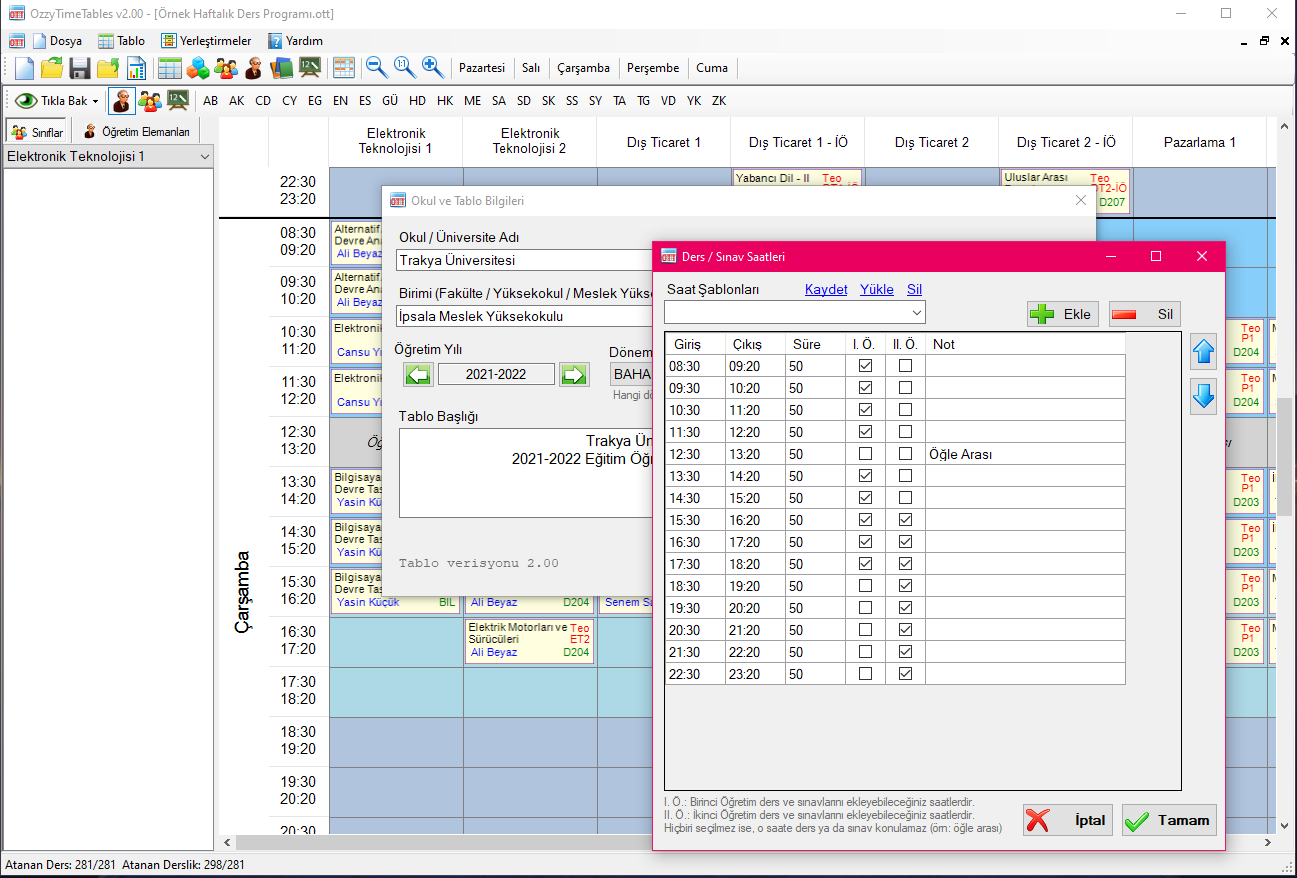Click the Kaydet link for time templates
The image size is (1297, 878).
(x=826, y=289)
